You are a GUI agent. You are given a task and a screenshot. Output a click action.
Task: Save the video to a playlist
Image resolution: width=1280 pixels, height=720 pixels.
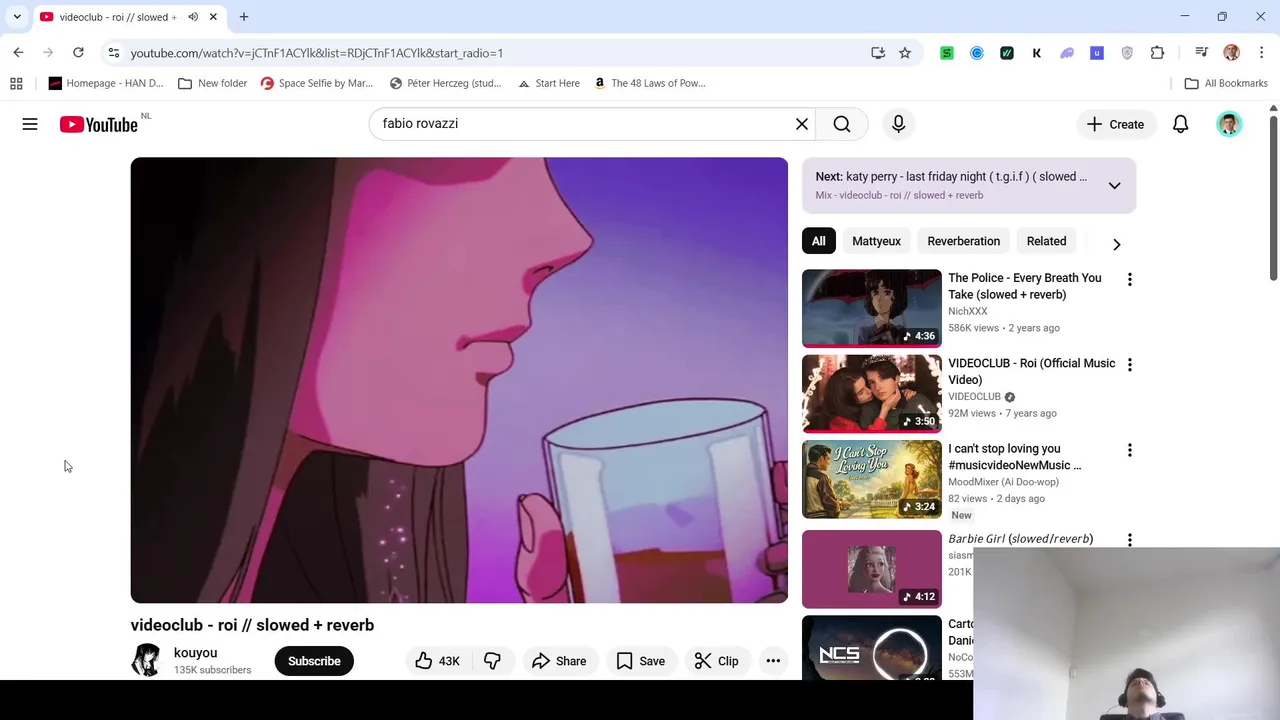[640, 661]
